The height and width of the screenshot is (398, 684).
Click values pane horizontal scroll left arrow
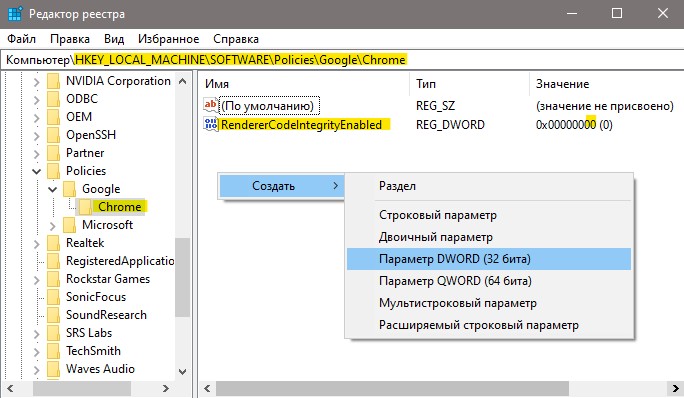208,388
